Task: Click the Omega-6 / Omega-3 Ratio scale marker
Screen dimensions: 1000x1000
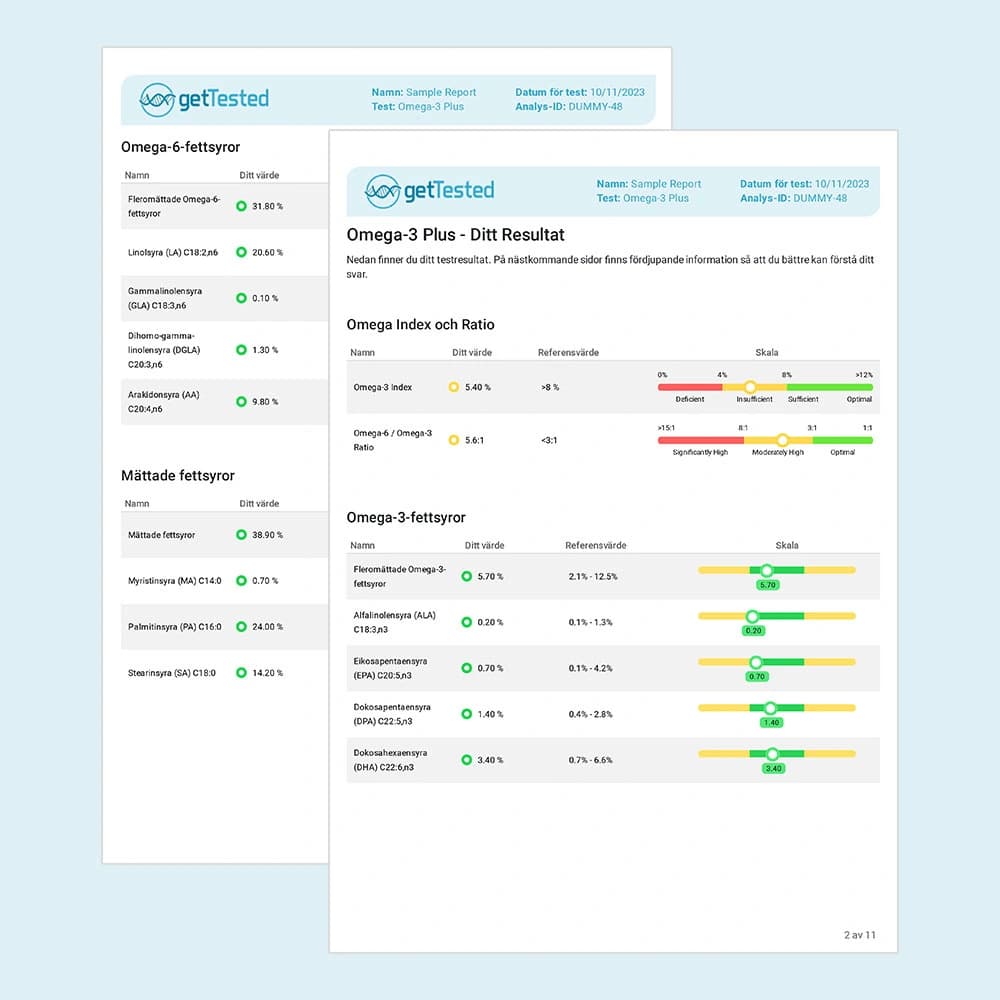Action: tap(783, 440)
